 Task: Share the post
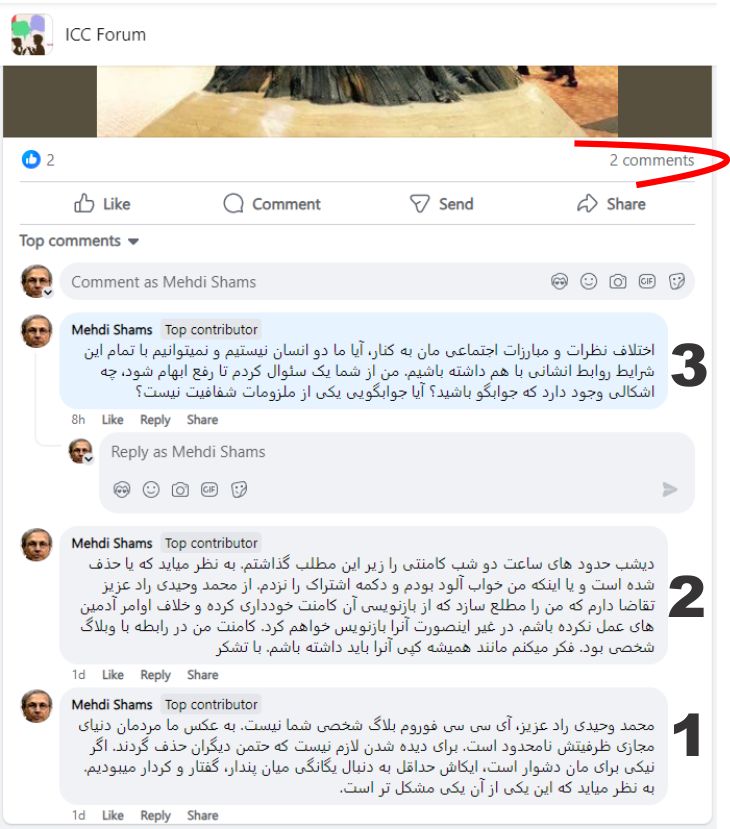pyautogui.click(x=611, y=204)
